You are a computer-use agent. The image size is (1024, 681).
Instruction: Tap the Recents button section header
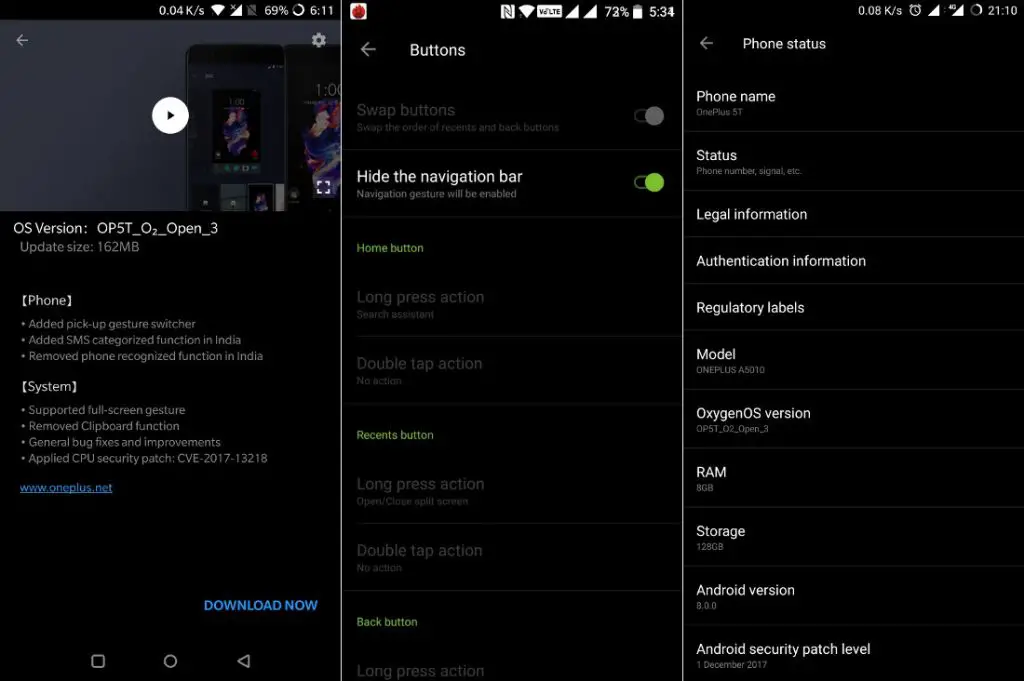(395, 435)
